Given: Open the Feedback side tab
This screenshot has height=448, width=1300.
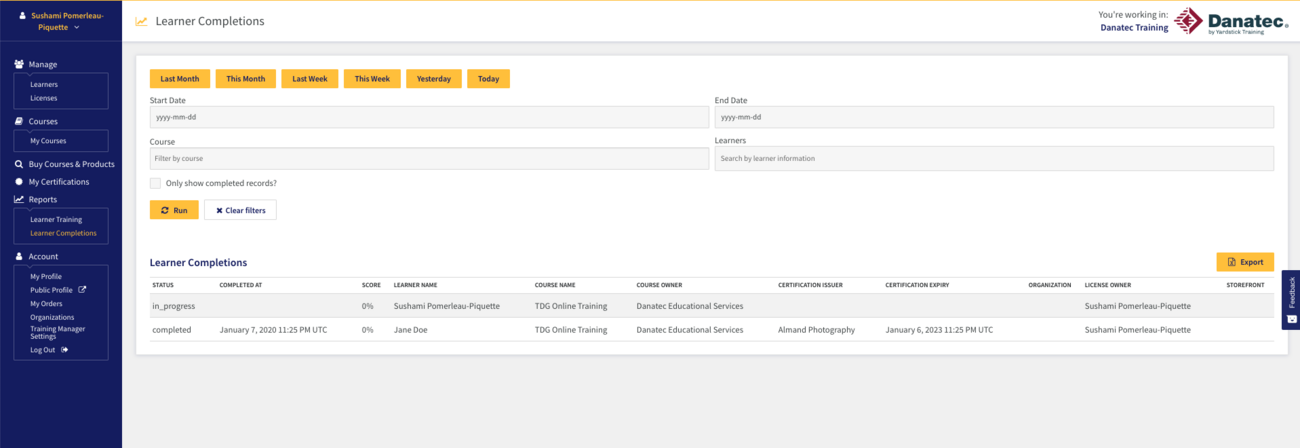Looking at the screenshot, I should 1291,299.
